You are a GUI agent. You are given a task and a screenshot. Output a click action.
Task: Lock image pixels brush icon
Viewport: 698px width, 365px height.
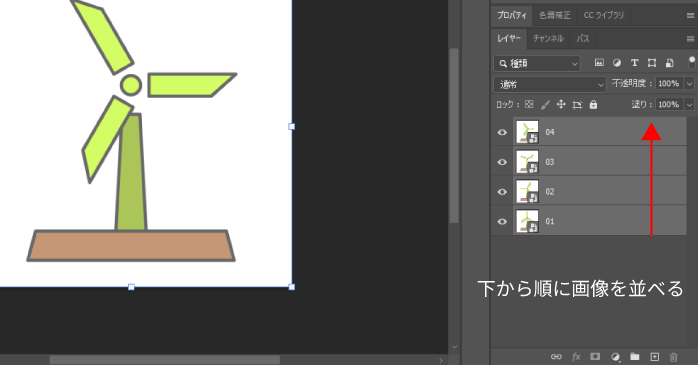(x=545, y=105)
